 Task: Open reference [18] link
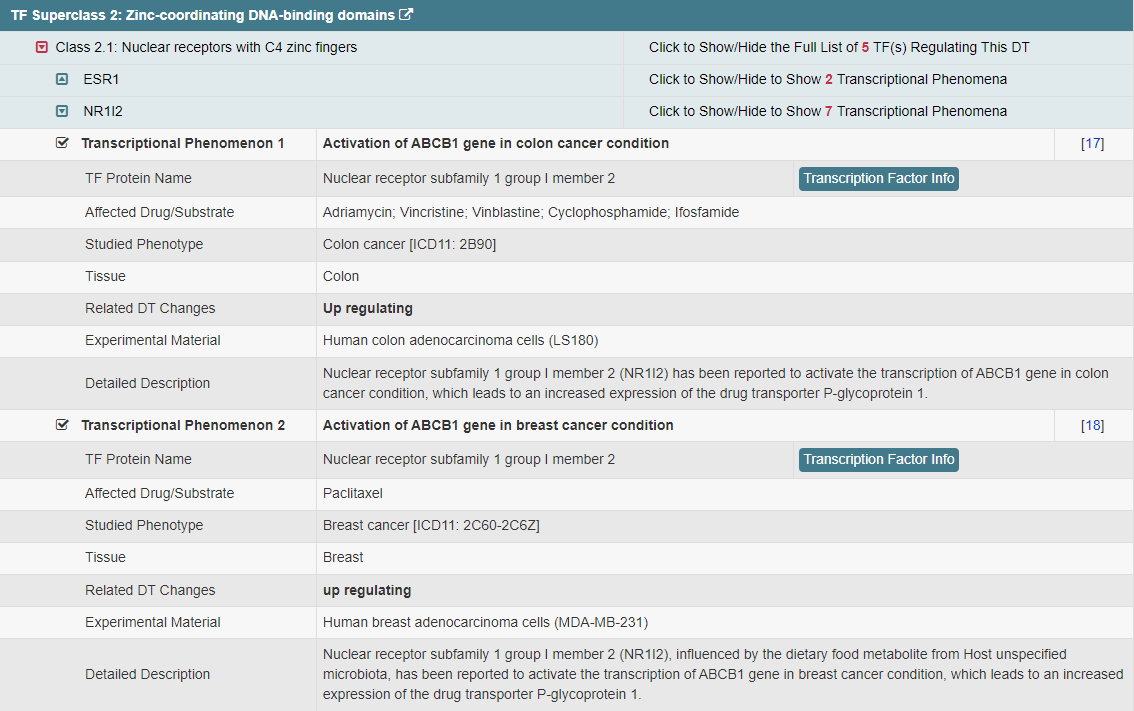tap(1092, 425)
